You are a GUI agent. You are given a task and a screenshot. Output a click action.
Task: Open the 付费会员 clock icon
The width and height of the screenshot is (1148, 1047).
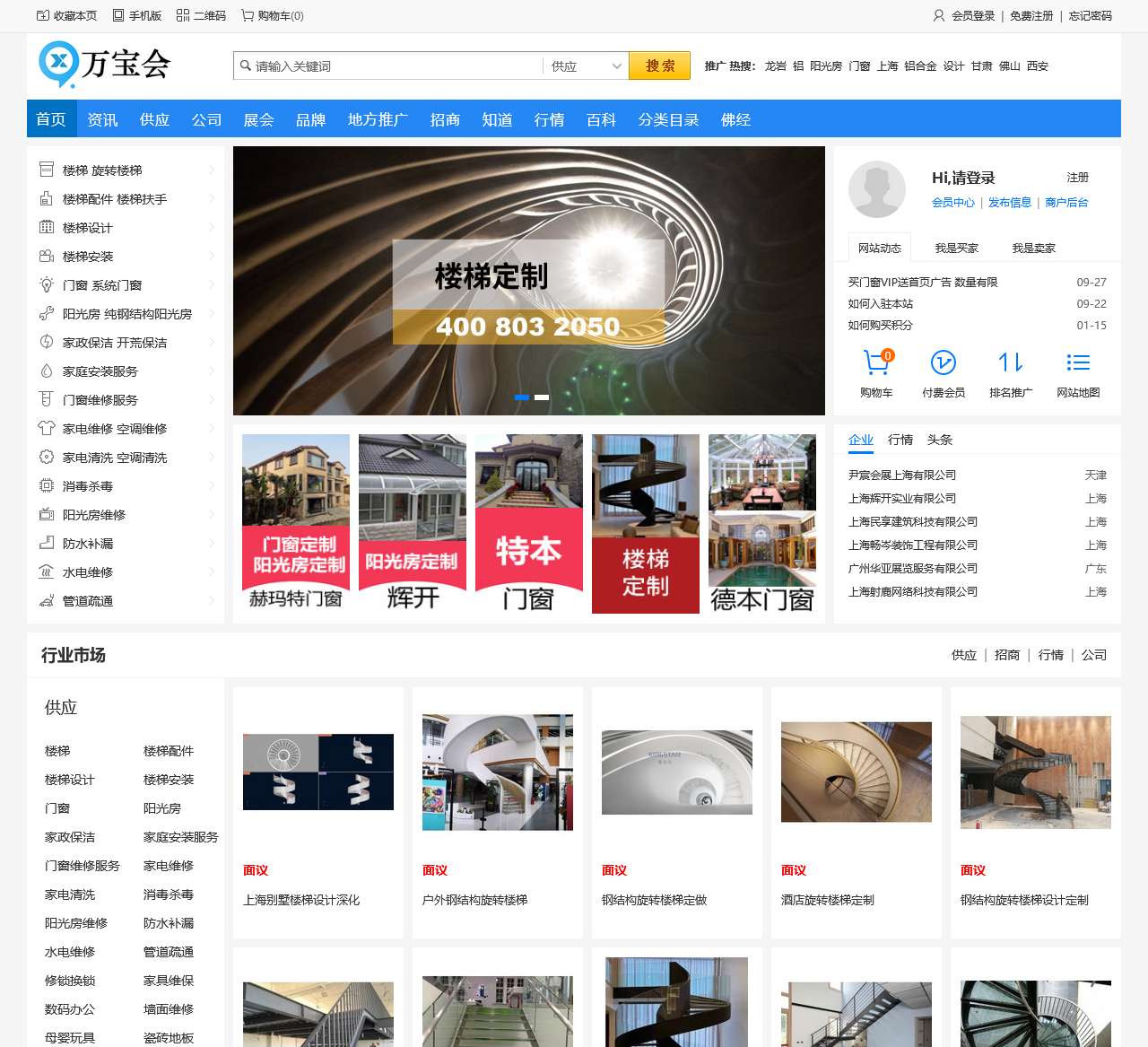[x=943, y=362]
